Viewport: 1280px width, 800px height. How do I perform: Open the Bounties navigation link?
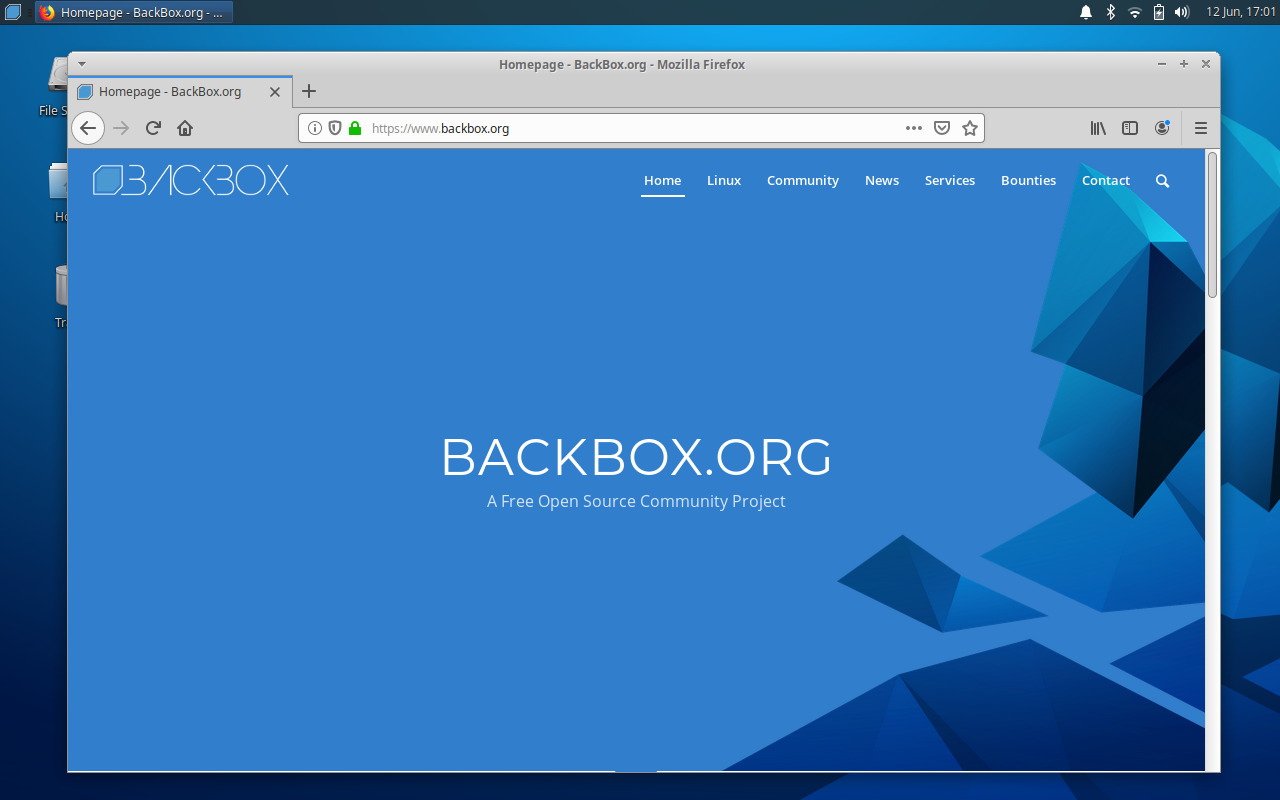click(1029, 181)
